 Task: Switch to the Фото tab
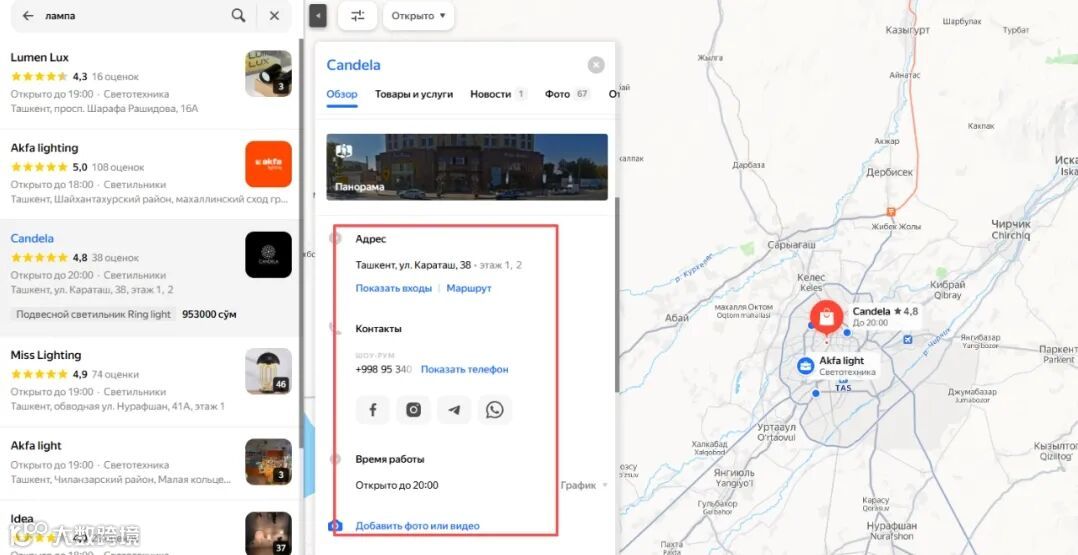567,94
